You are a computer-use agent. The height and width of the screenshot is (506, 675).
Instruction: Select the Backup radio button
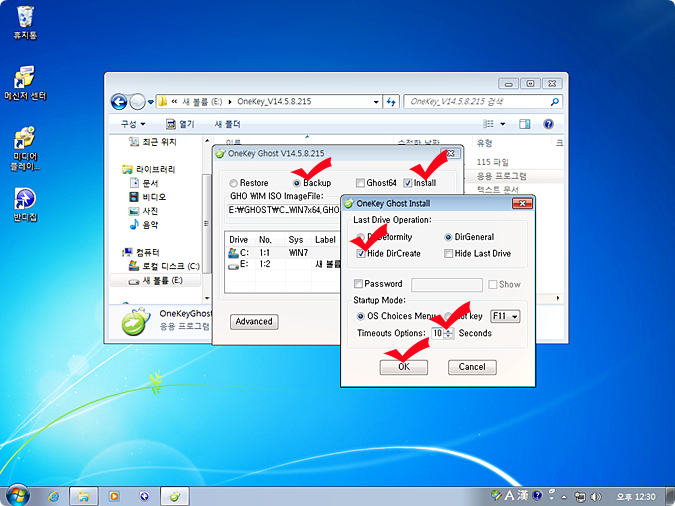(297, 183)
